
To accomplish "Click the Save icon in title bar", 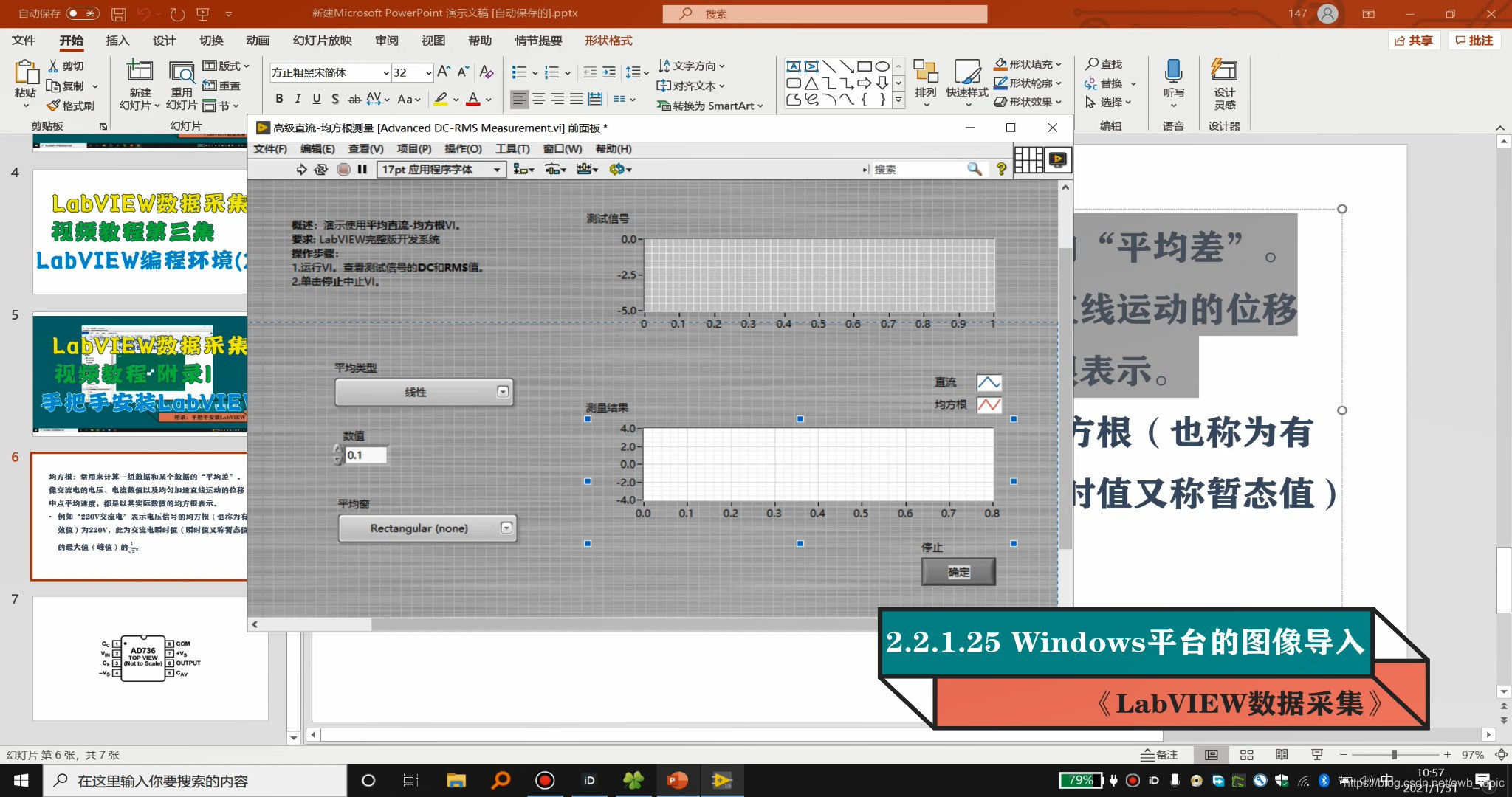I will pos(118,13).
